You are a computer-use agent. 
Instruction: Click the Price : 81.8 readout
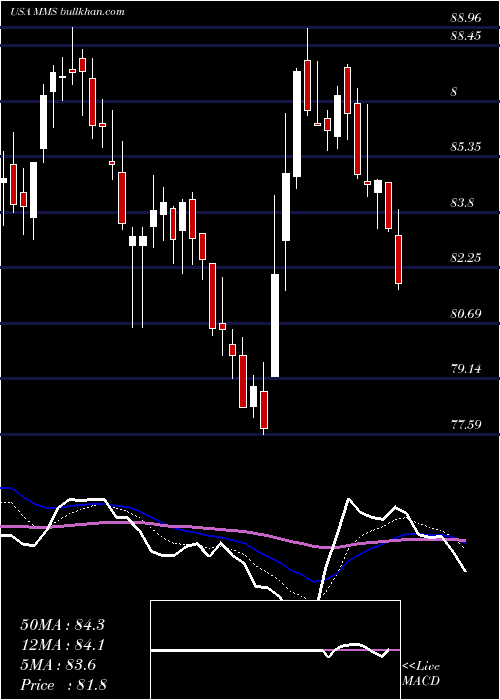click(62, 685)
